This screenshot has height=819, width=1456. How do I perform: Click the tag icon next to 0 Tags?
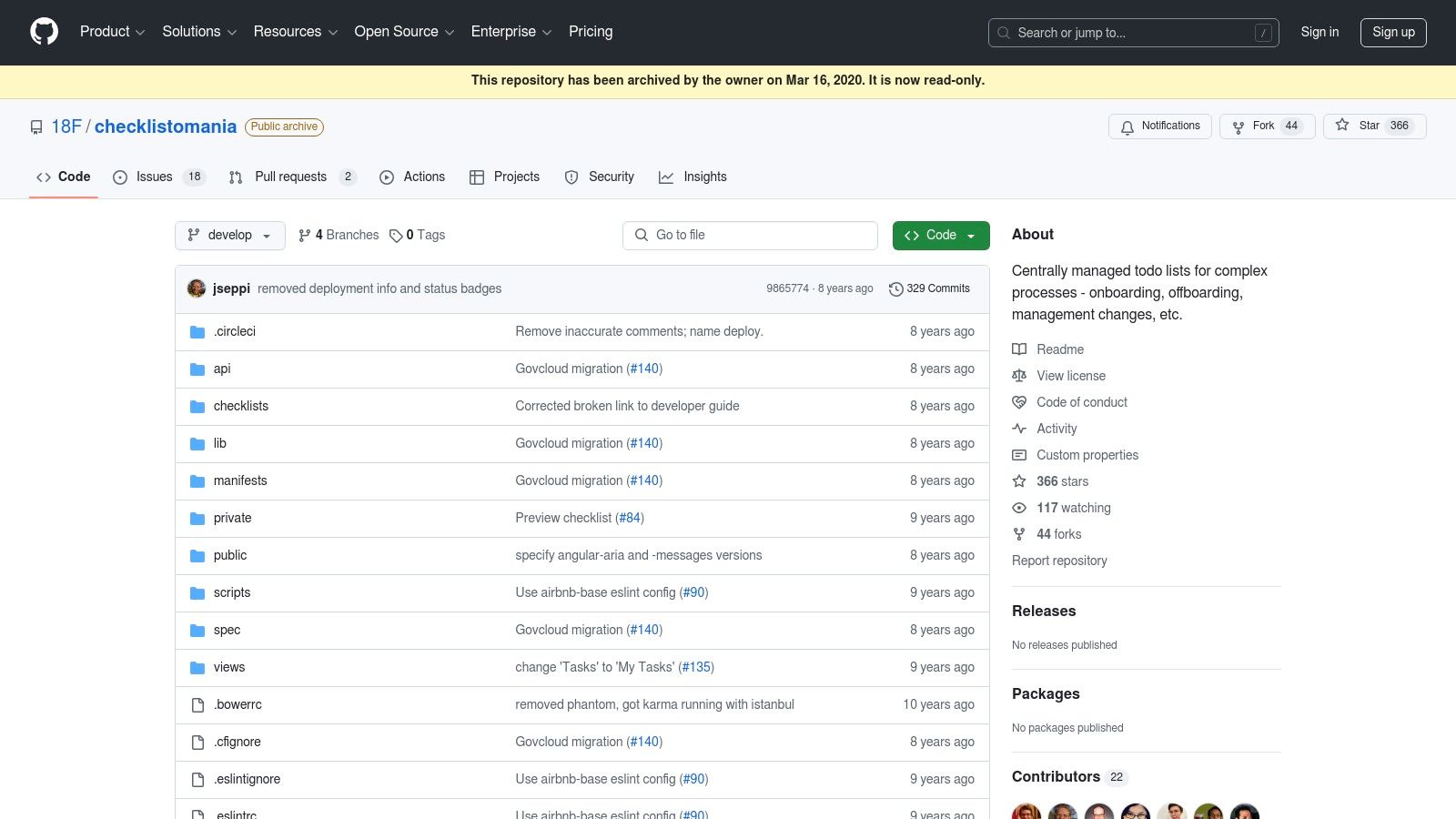click(x=396, y=236)
